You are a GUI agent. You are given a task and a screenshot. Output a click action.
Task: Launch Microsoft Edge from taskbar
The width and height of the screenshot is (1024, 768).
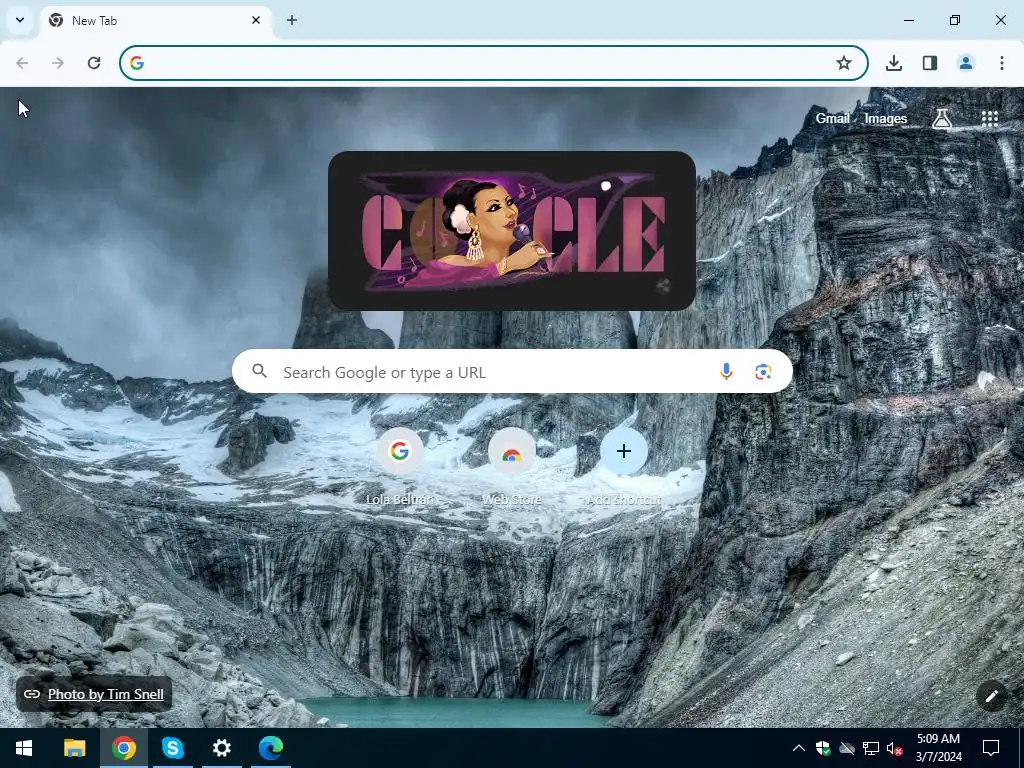(x=271, y=748)
